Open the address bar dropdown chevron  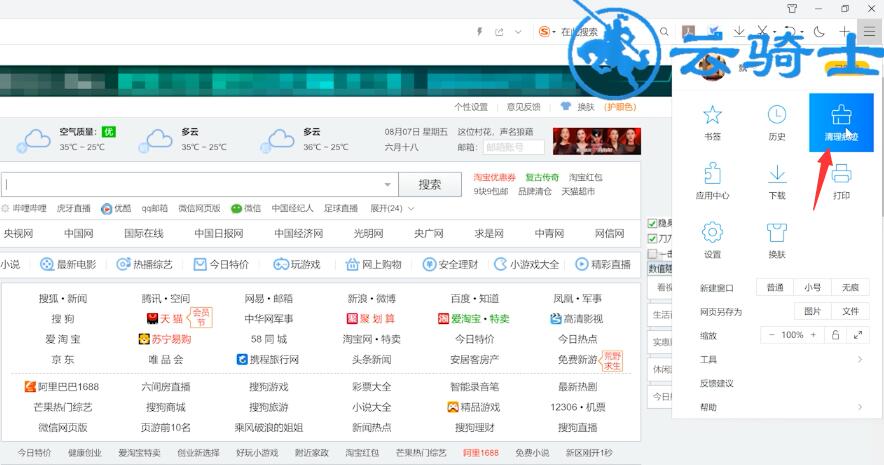coord(518,32)
